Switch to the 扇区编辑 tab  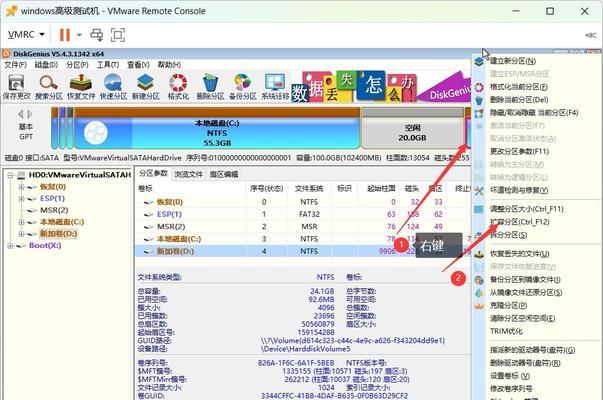[224, 174]
